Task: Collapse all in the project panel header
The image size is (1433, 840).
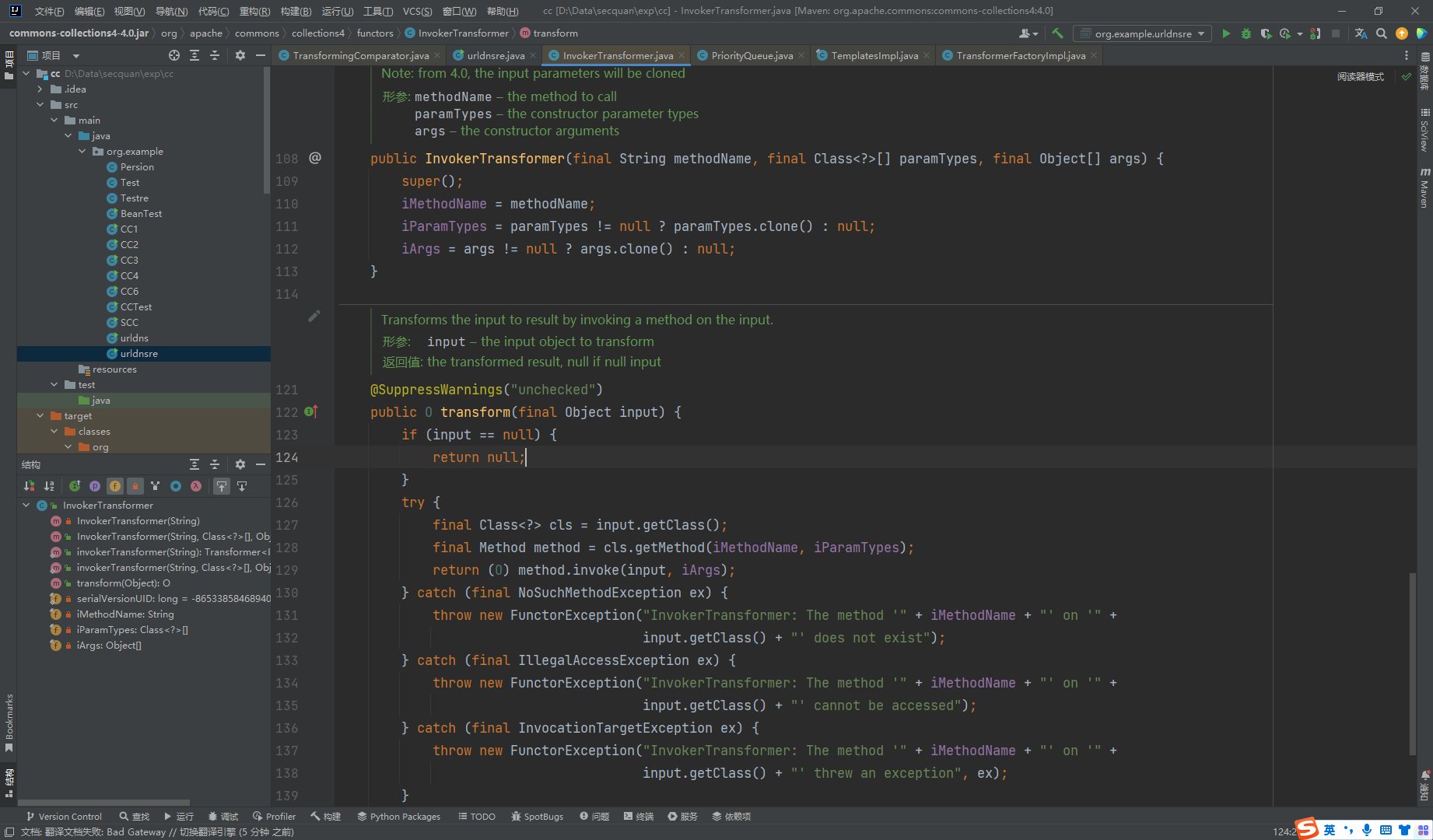Action: (215, 55)
